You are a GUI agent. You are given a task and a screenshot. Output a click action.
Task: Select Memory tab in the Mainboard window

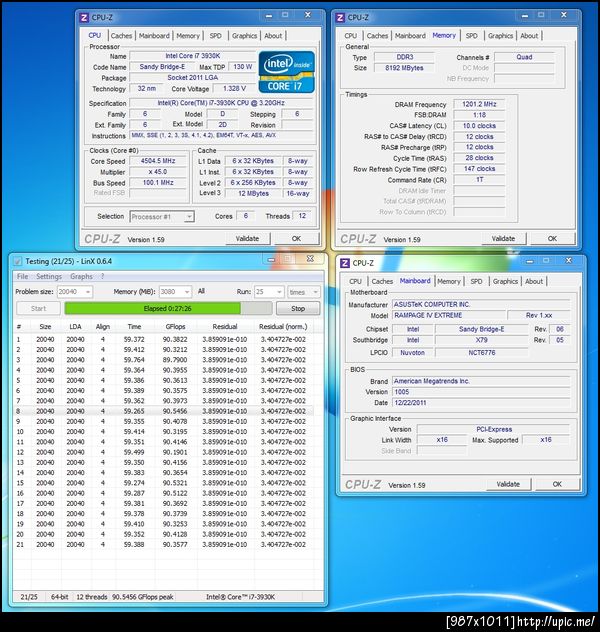pyautogui.click(x=448, y=281)
